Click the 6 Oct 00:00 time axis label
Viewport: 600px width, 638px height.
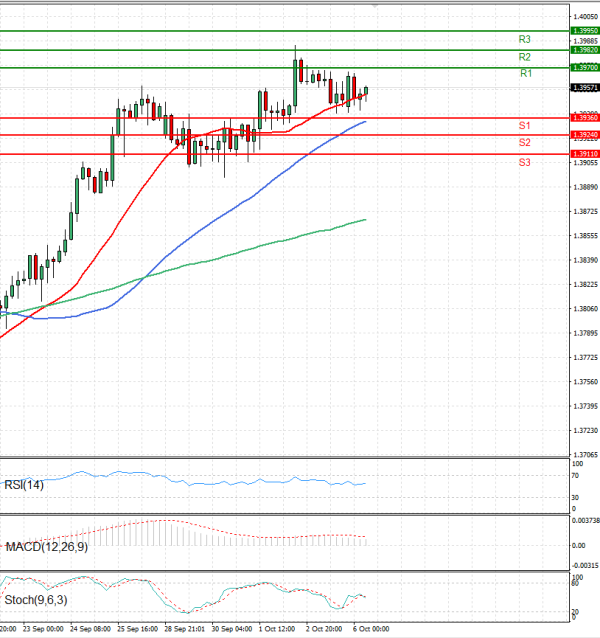tap(369, 630)
